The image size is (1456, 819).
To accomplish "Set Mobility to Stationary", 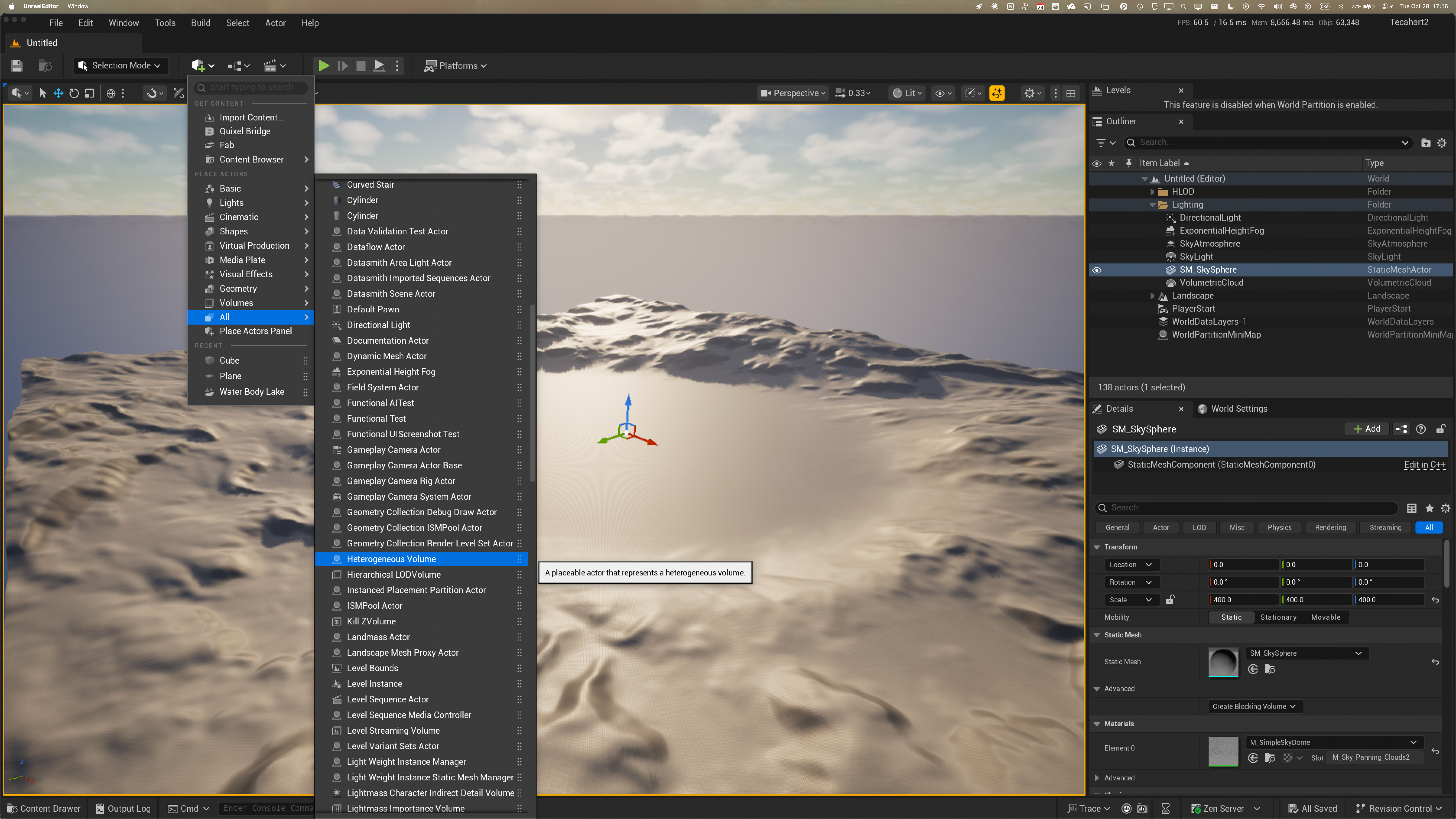I will point(1279,617).
